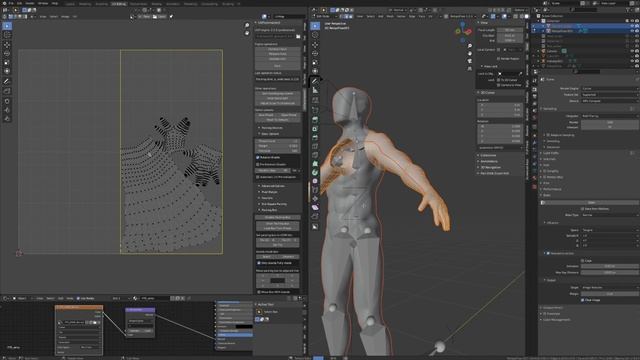640x360 pixels.
Task: Toggle camera view with the camera gizmo
Action: (470, 61)
